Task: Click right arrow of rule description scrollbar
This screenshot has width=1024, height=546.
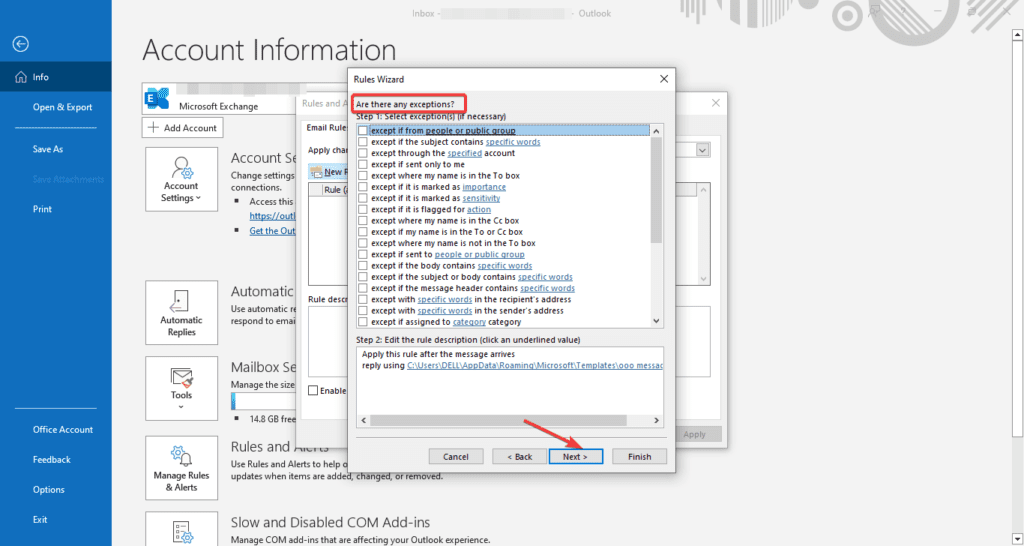Action: [x=657, y=421]
